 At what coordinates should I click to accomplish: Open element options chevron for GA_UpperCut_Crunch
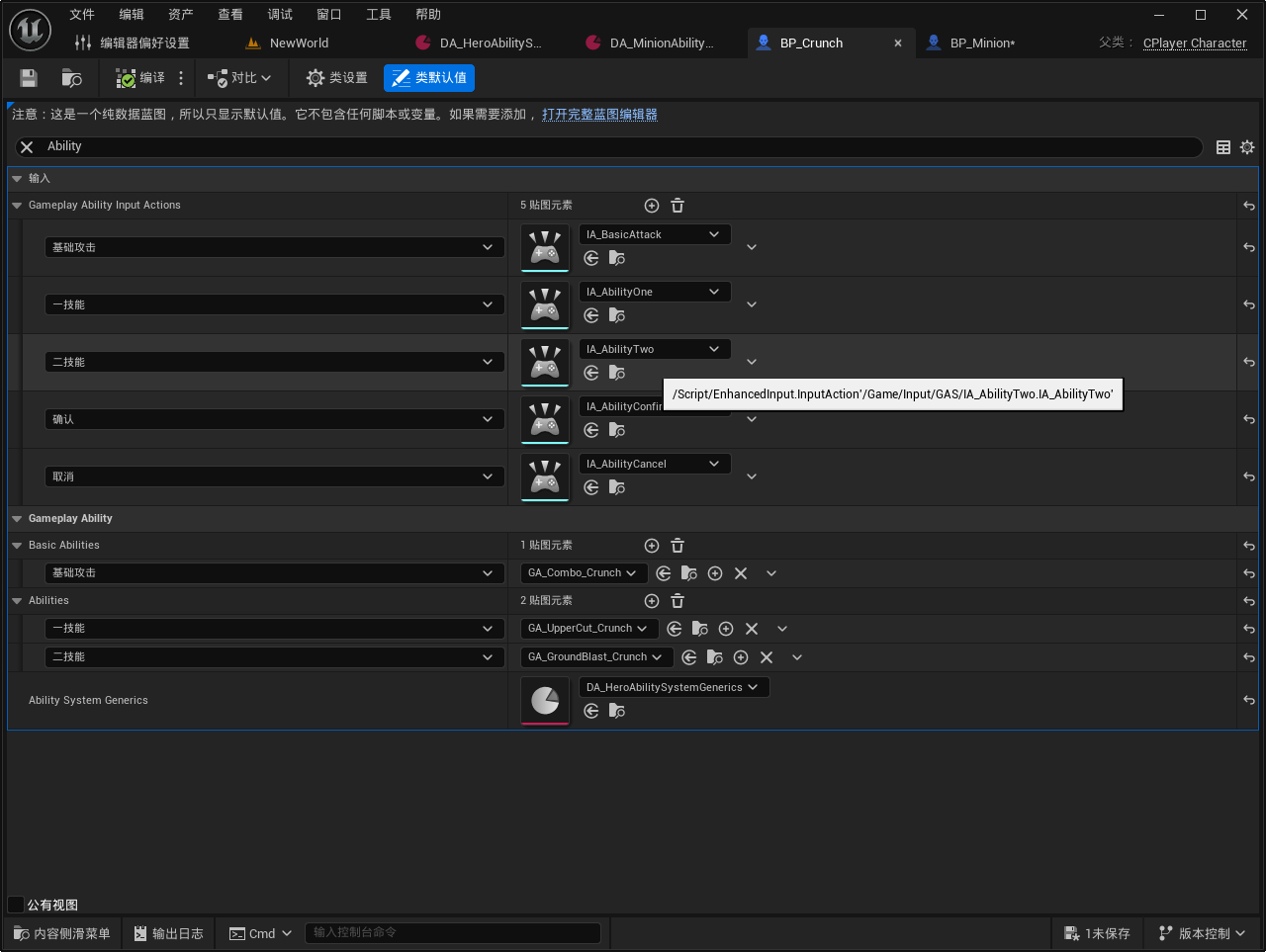pos(782,629)
